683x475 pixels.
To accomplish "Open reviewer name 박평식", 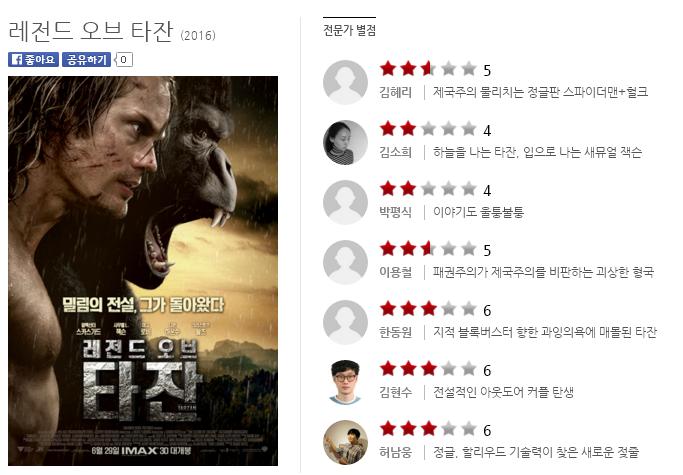I will [395, 212].
